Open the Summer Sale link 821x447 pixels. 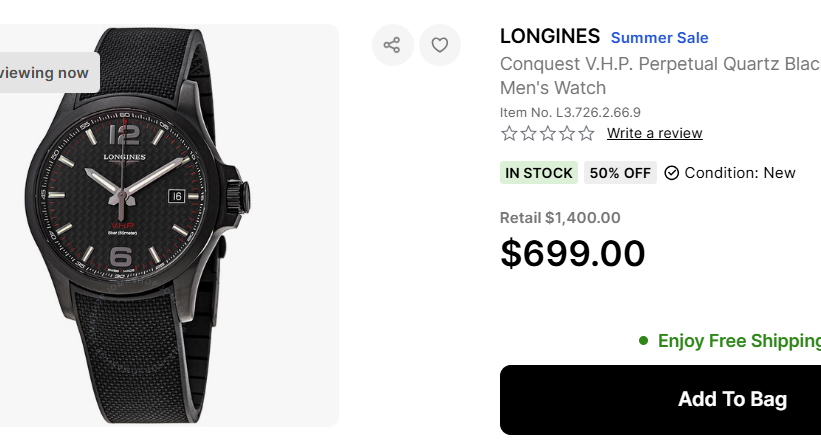tap(659, 38)
